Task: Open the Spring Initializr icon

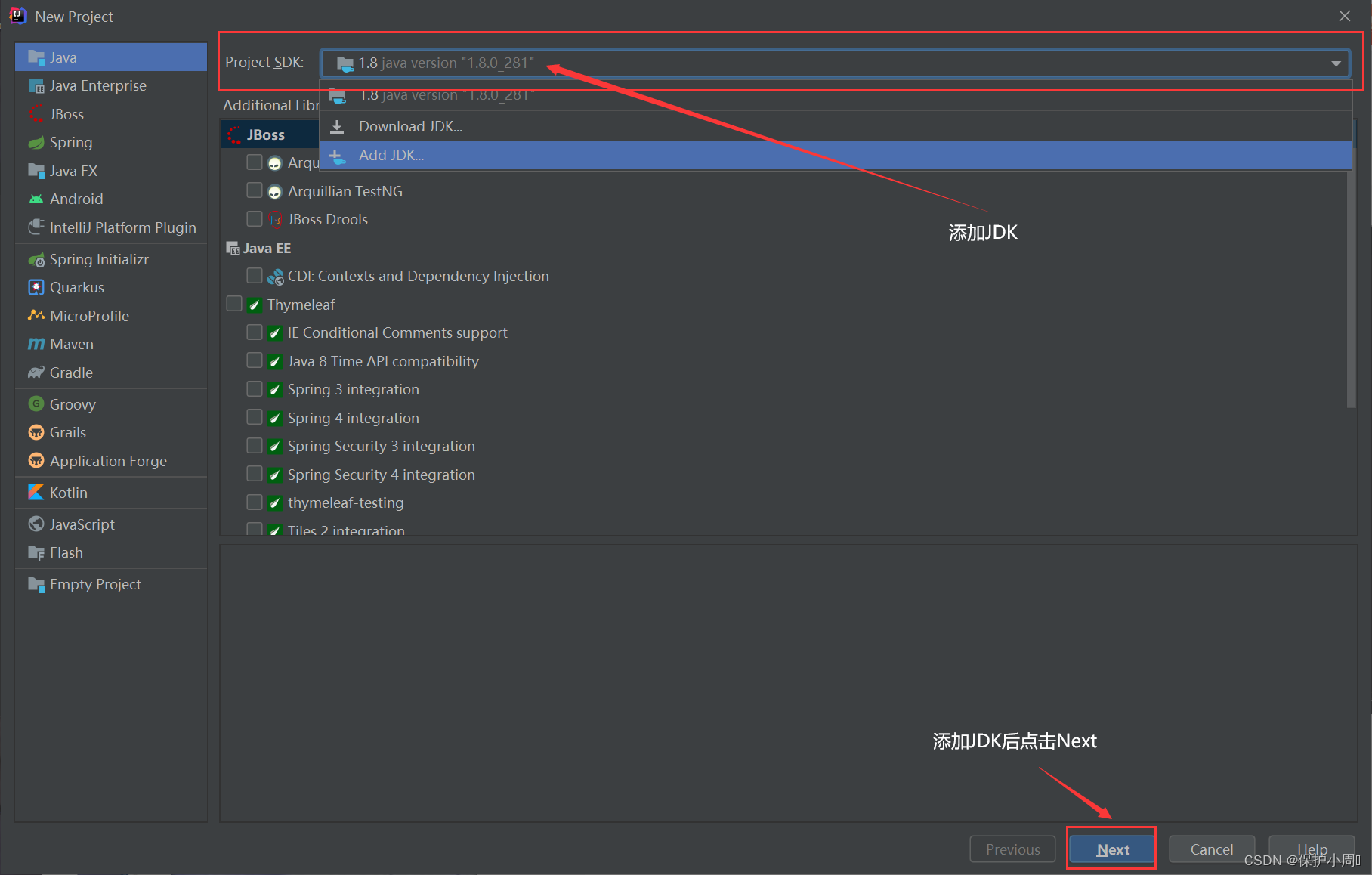Action: pos(36,259)
